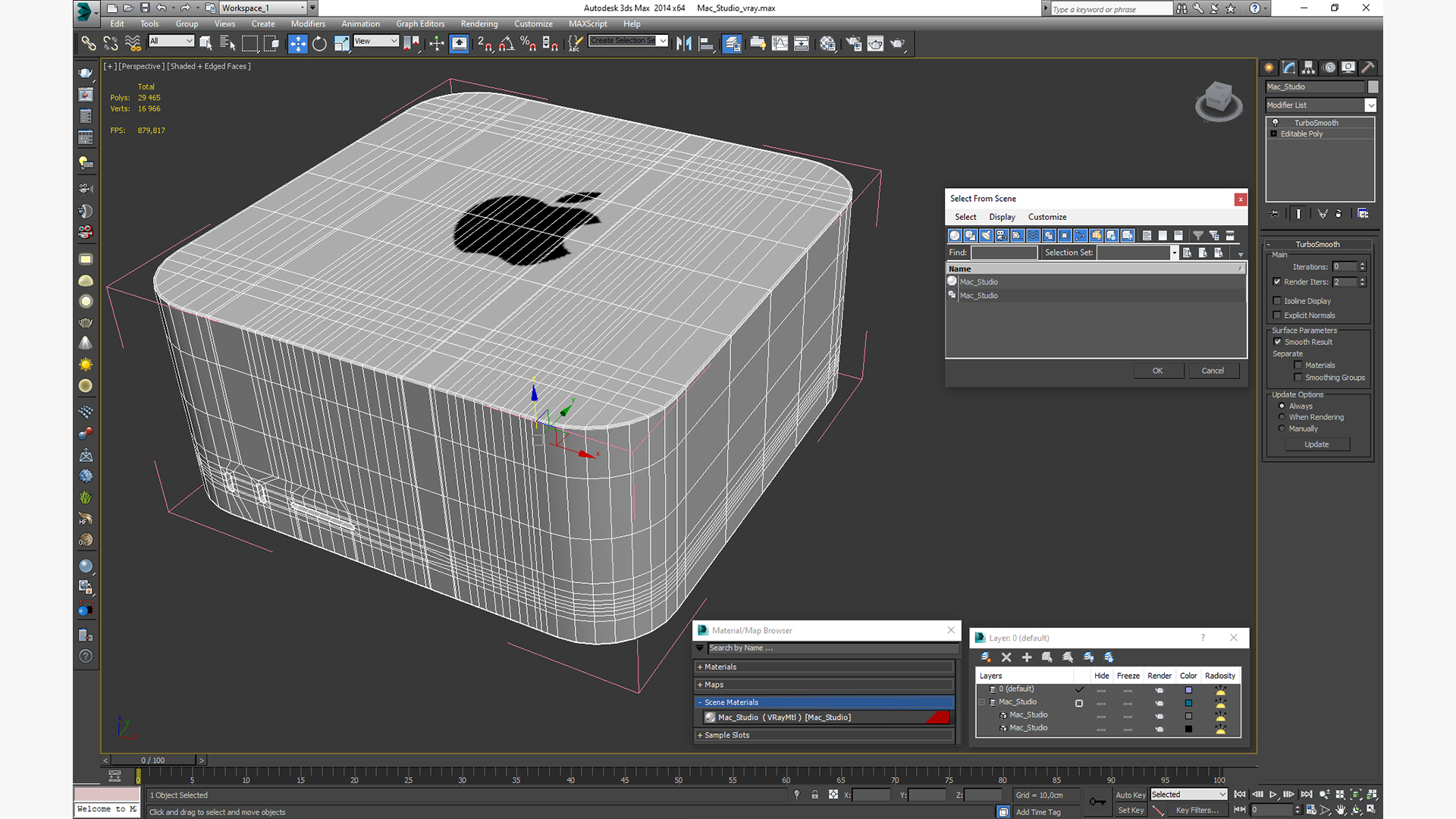Open the Curve Editor from the toolbar
Viewport: 1456px width, 819px height.
point(780,43)
